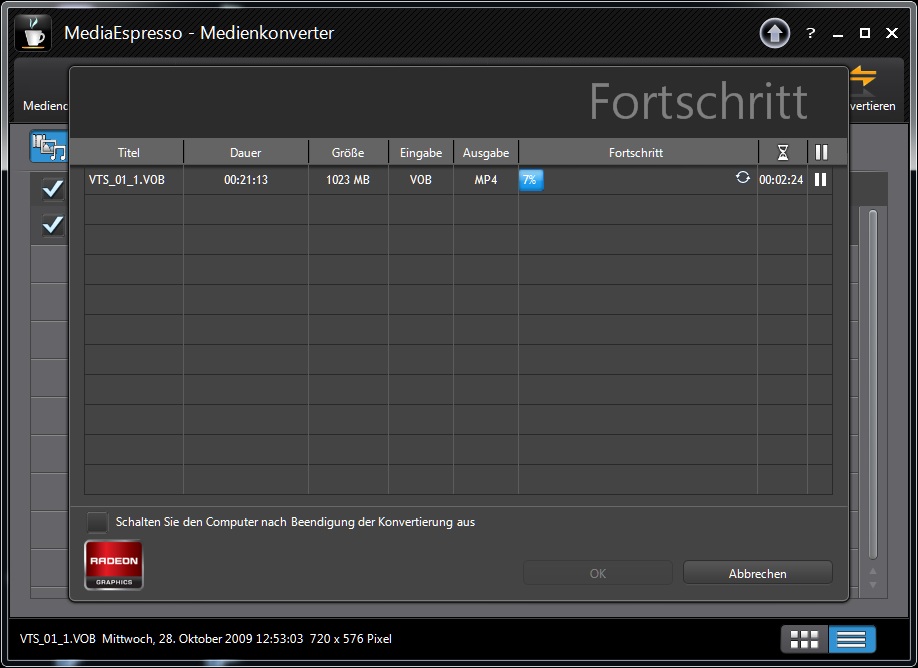The image size is (918, 668).
Task: Click the Titel column header
Action: tap(128, 153)
